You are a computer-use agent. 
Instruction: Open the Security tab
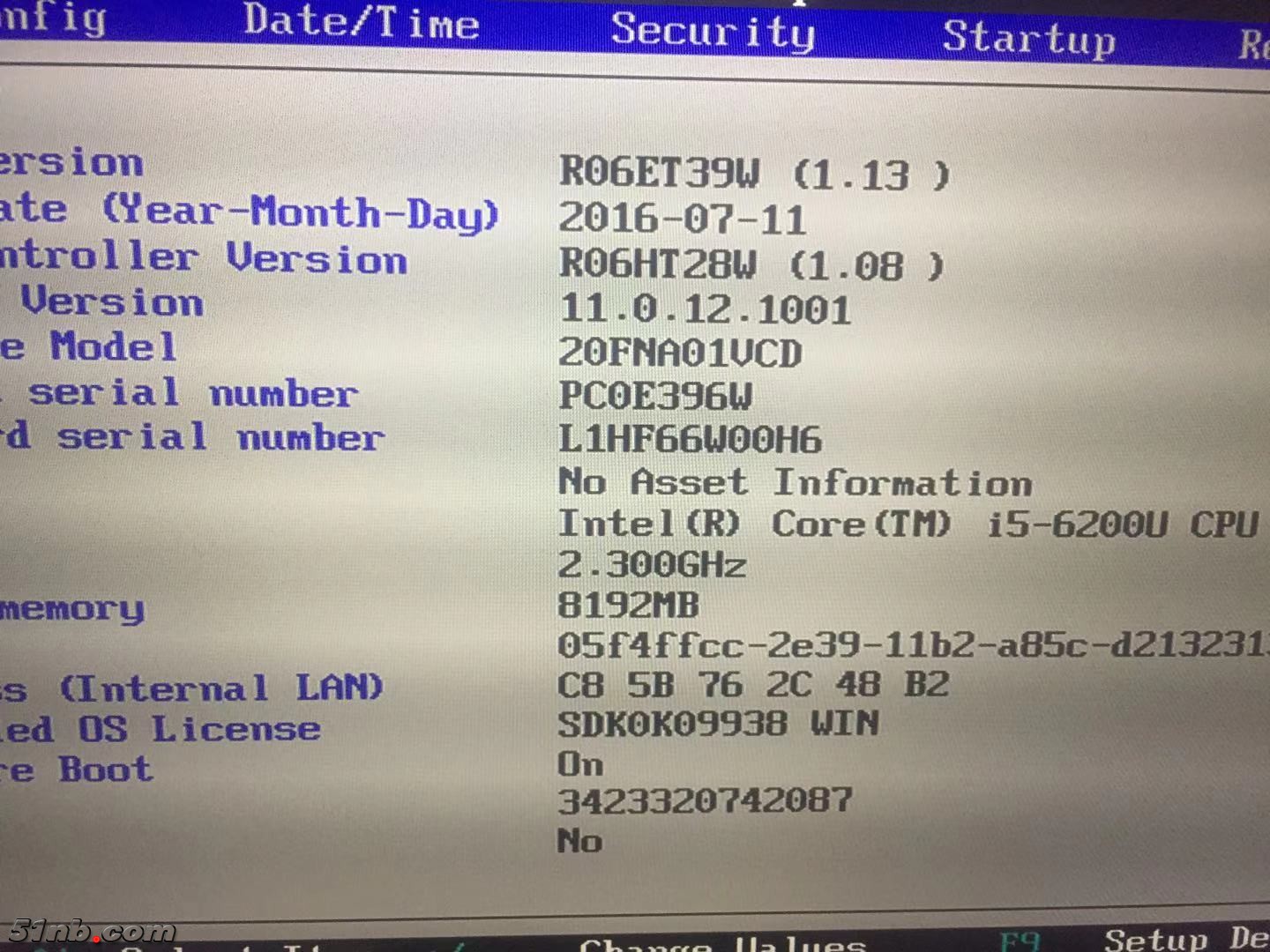point(713,32)
